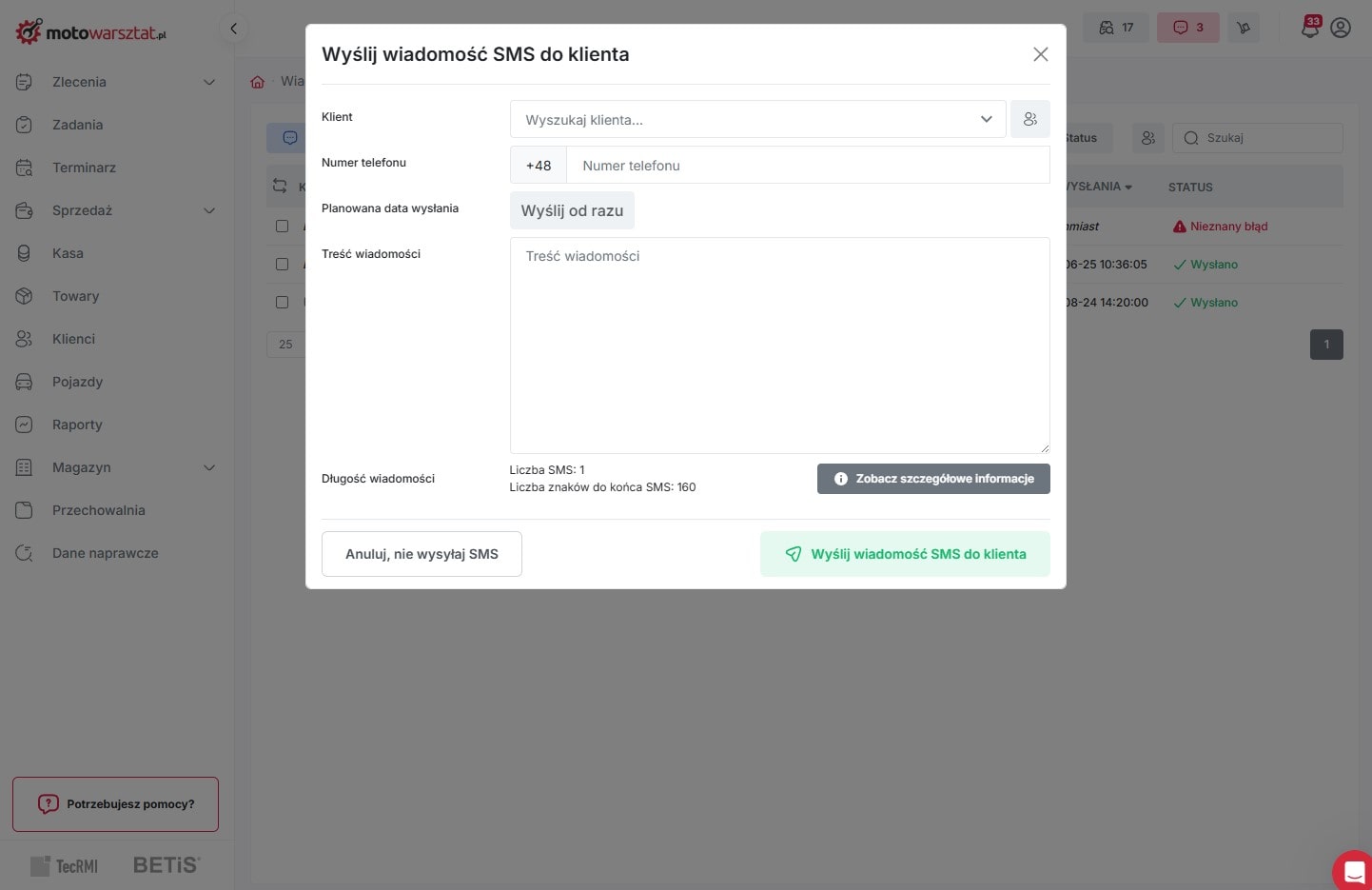Tick the first row checkbox in table
Viewport: 1372px width, 890px height.
(282, 227)
